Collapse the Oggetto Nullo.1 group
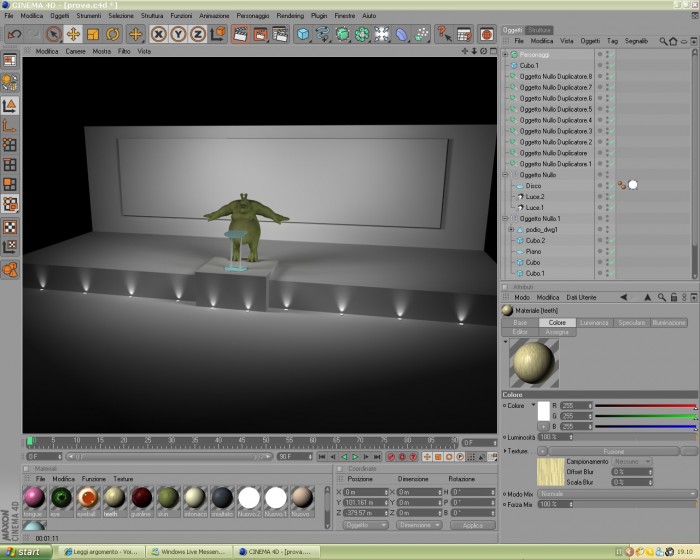The height and width of the screenshot is (560, 700). (505, 218)
